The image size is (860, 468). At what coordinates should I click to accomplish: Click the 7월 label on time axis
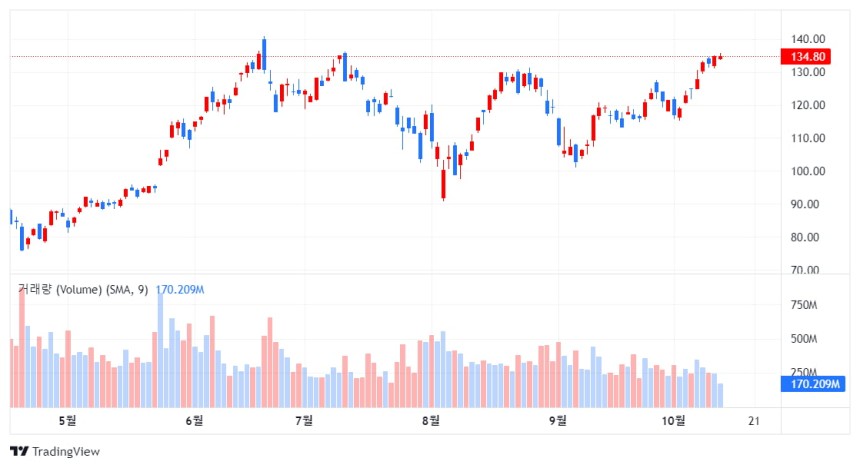pyautogui.click(x=304, y=421)
